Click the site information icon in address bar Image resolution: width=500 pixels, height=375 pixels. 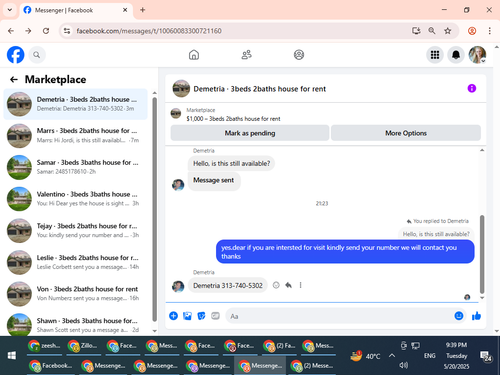tap(67, 31)
